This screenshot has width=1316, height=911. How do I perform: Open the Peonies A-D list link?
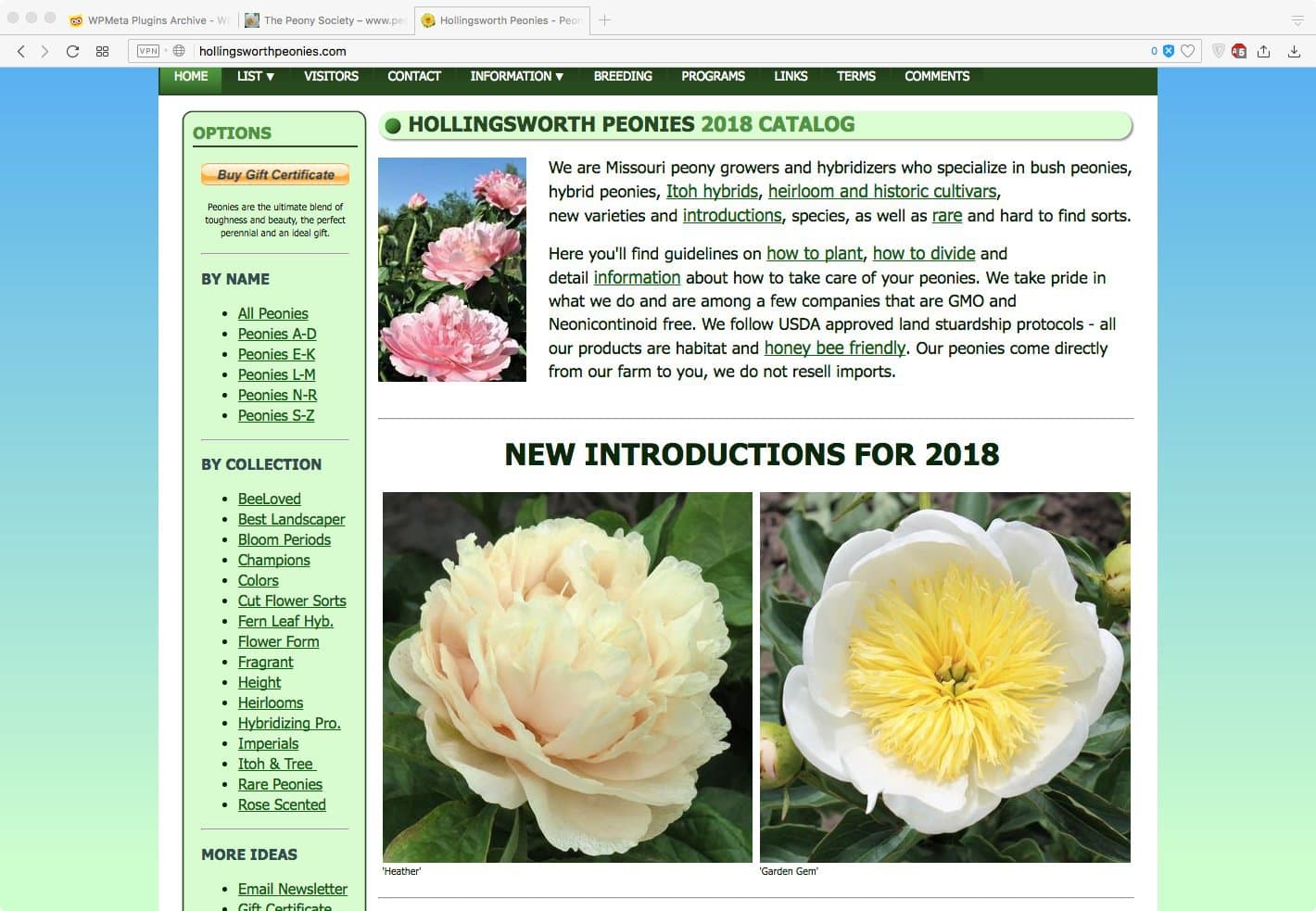coord(277,334)
